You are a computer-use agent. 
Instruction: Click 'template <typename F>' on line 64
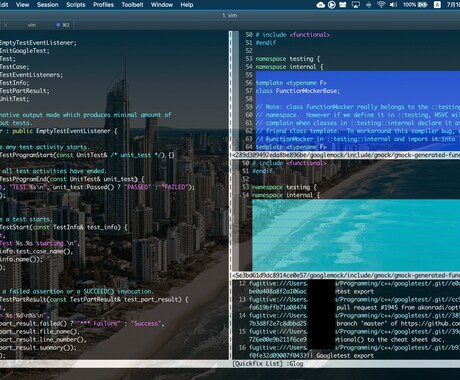click(291, 147)
